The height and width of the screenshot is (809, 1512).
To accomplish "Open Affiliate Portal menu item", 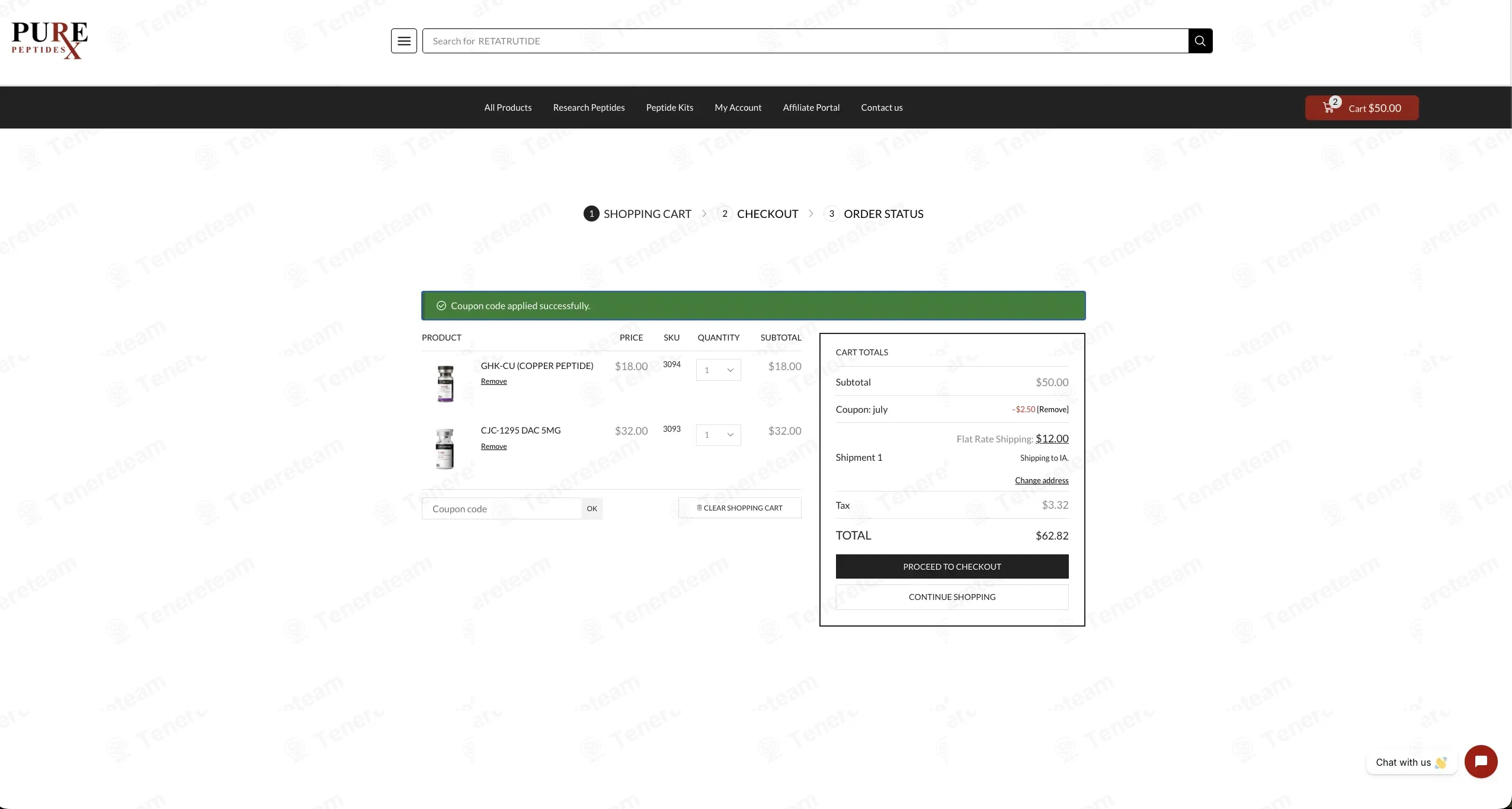I will pyautogui.click(x=811, y=108).
